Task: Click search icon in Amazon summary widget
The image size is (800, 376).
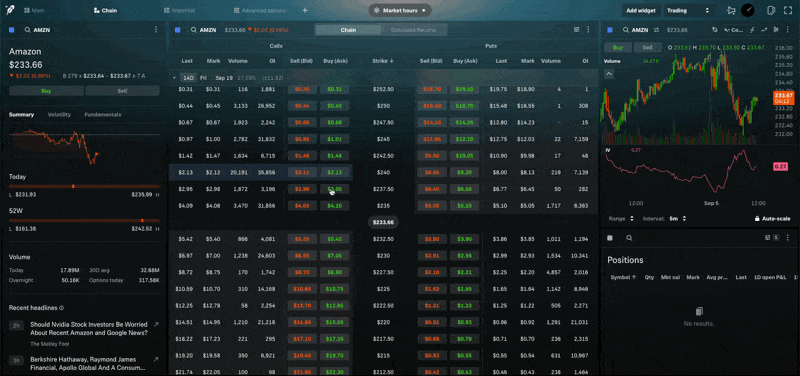Action: 27,30
